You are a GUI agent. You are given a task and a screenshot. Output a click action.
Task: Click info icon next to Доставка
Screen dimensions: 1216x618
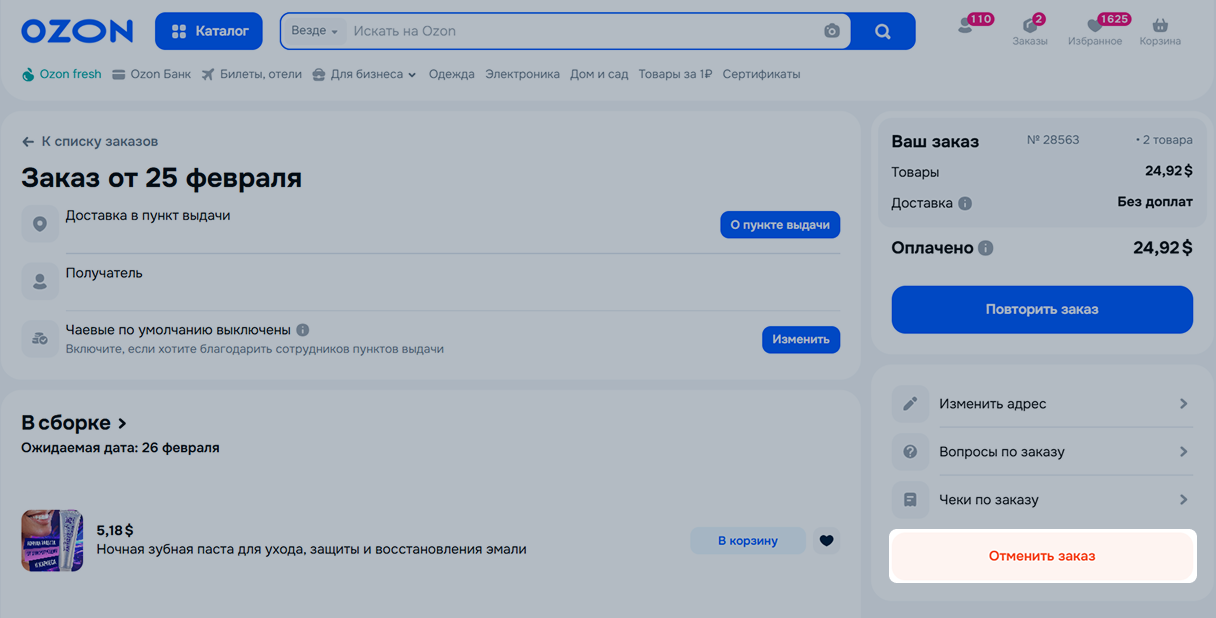point(965,203)
